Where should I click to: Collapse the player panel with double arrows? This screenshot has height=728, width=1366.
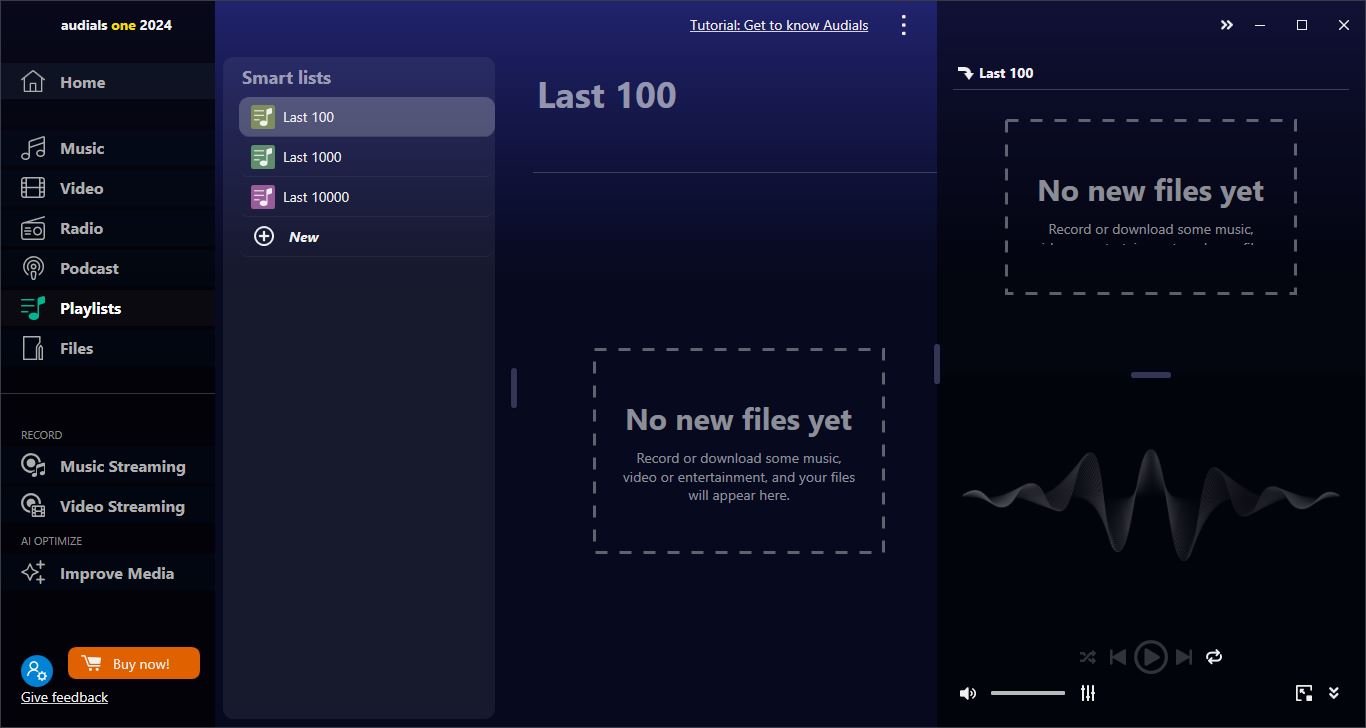click(x=1227, y=25)
